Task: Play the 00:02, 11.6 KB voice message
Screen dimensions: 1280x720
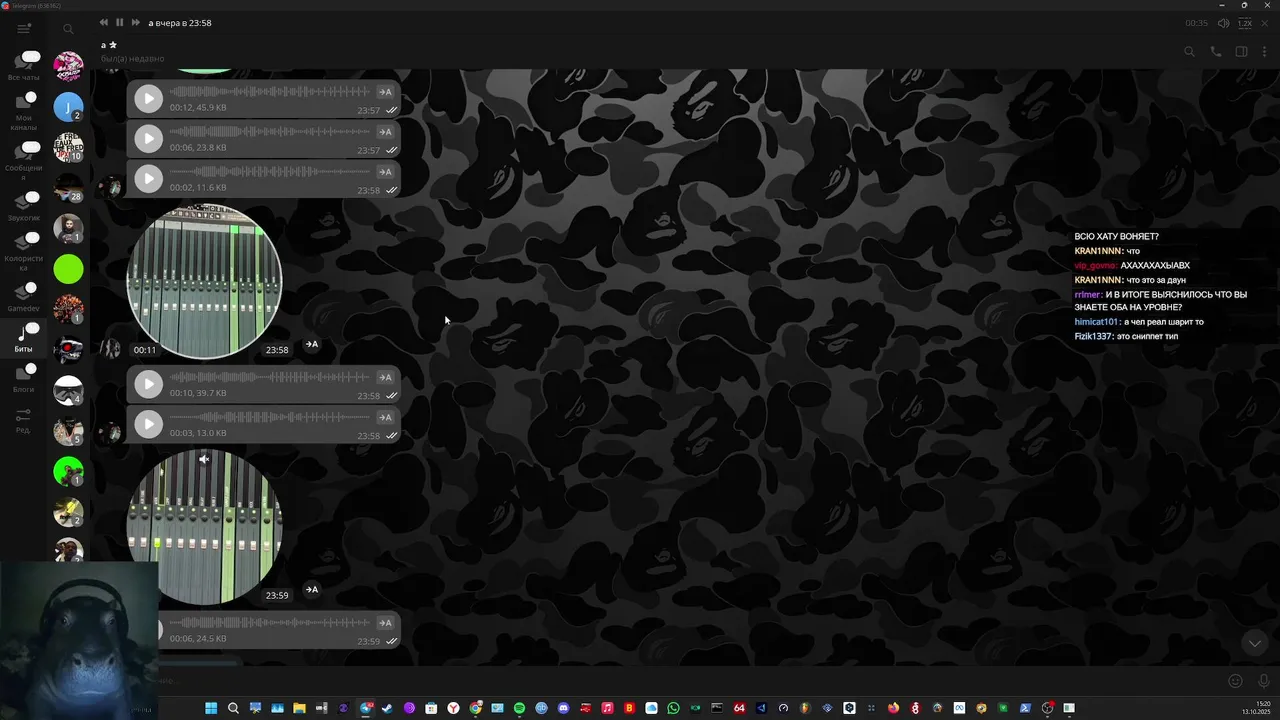Action: (148, 178)
